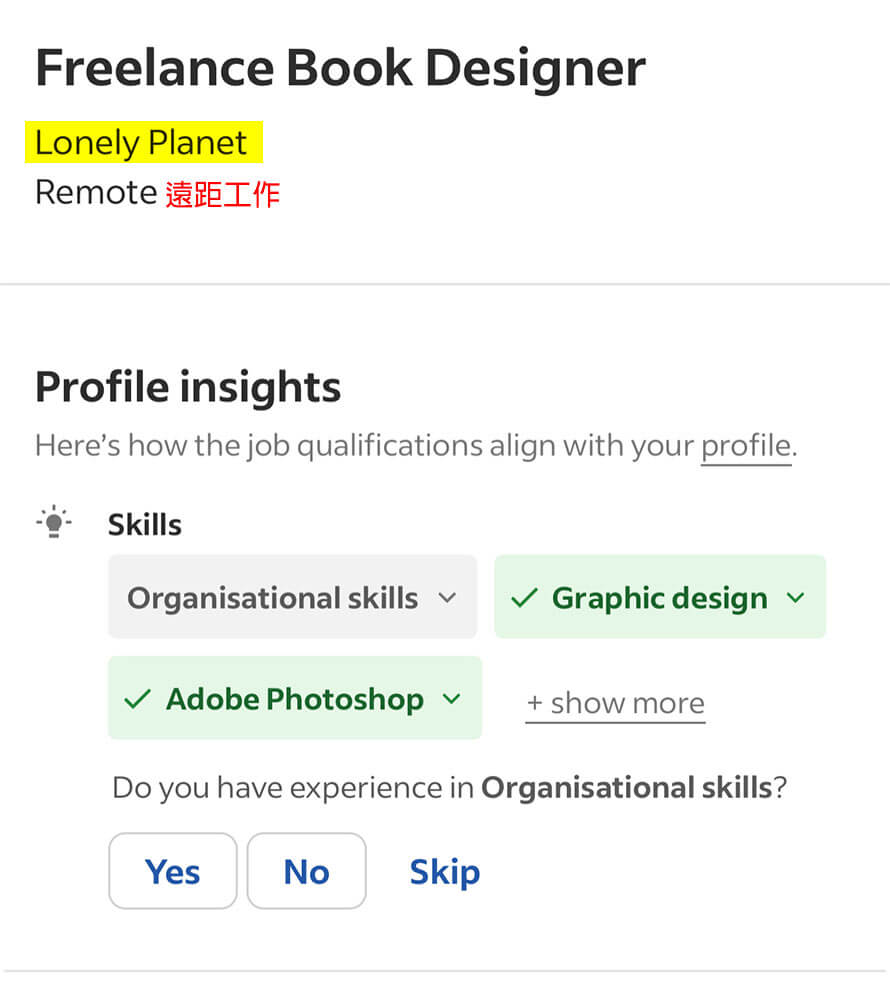Click the Remote location text
Screen dimensions: 890x1000
[x=96, y=193]
